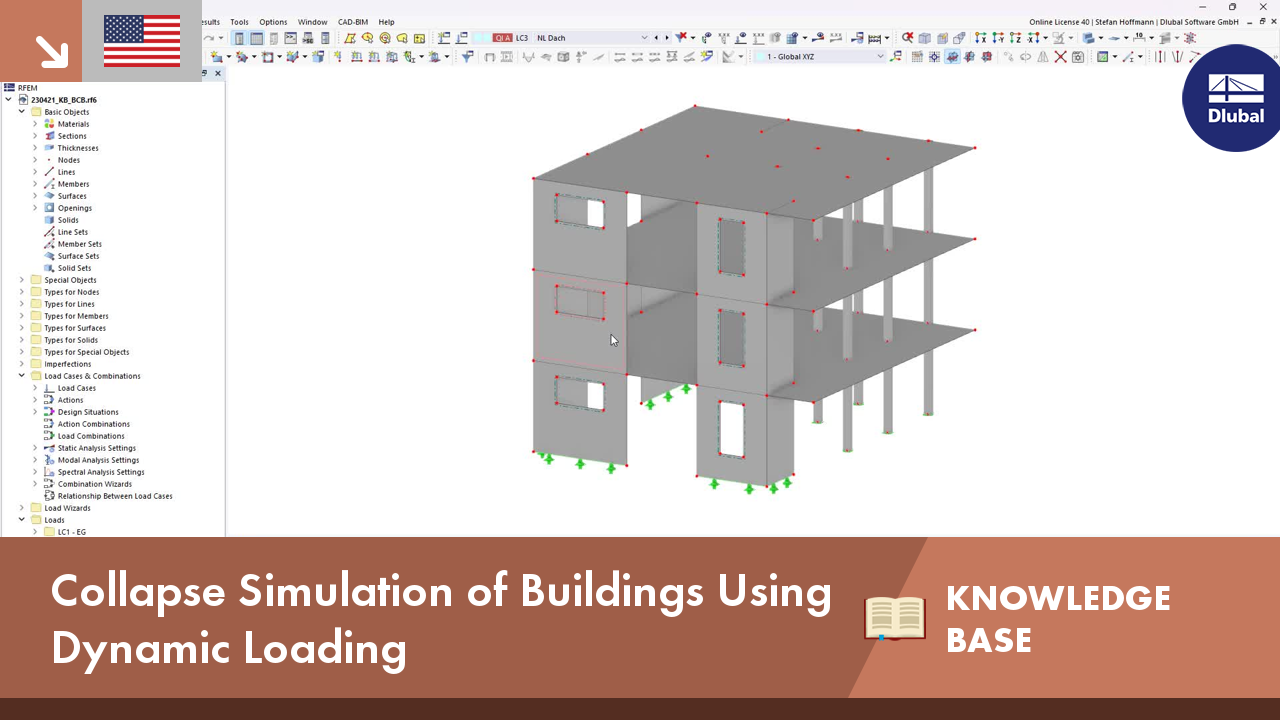The image size is (1280, 720).
Task: Open the CAD-BIM menu
Action: 352,21
